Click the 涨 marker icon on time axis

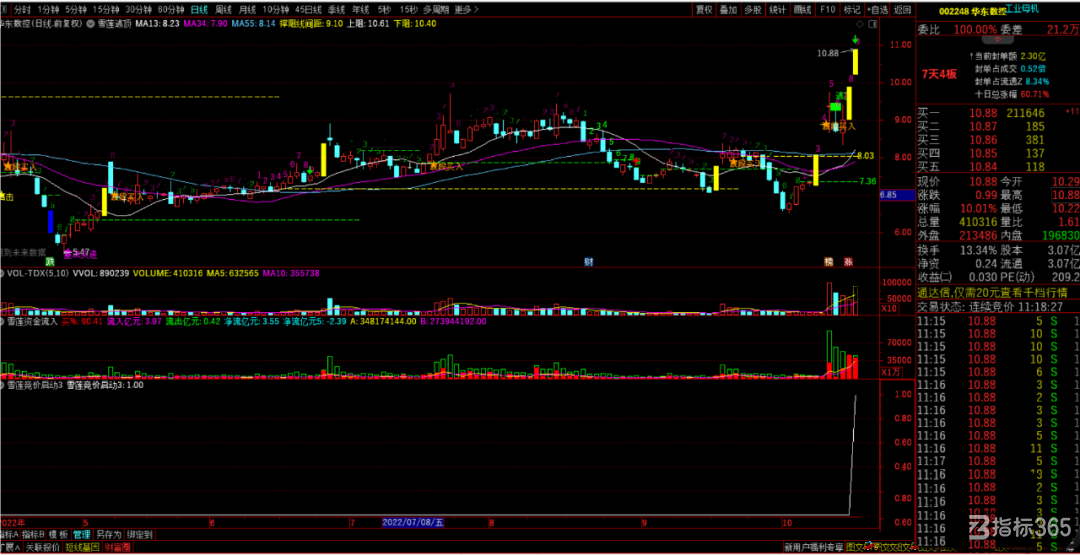pyautogui.click(x=849, y=262)
